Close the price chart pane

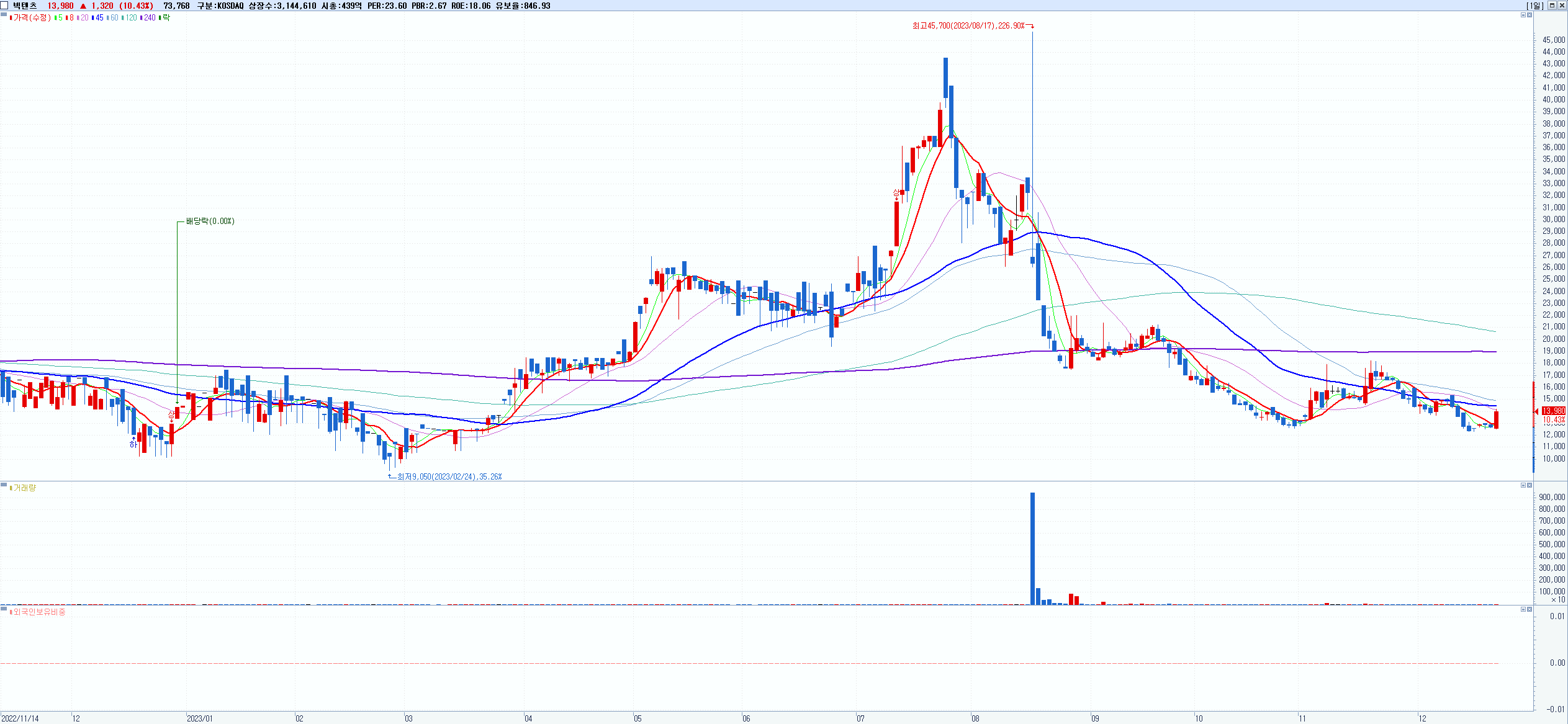click(x=1529, y=15)
